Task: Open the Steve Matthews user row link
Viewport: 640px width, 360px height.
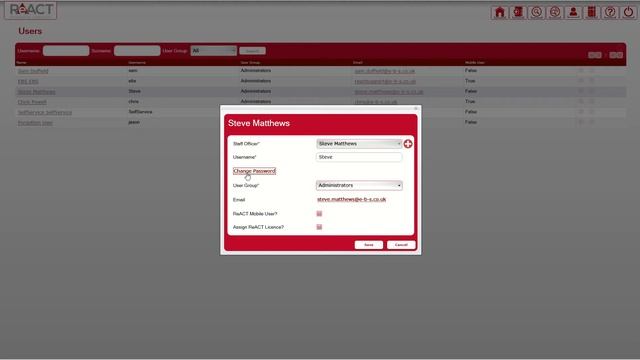Action: coord(37,92)
